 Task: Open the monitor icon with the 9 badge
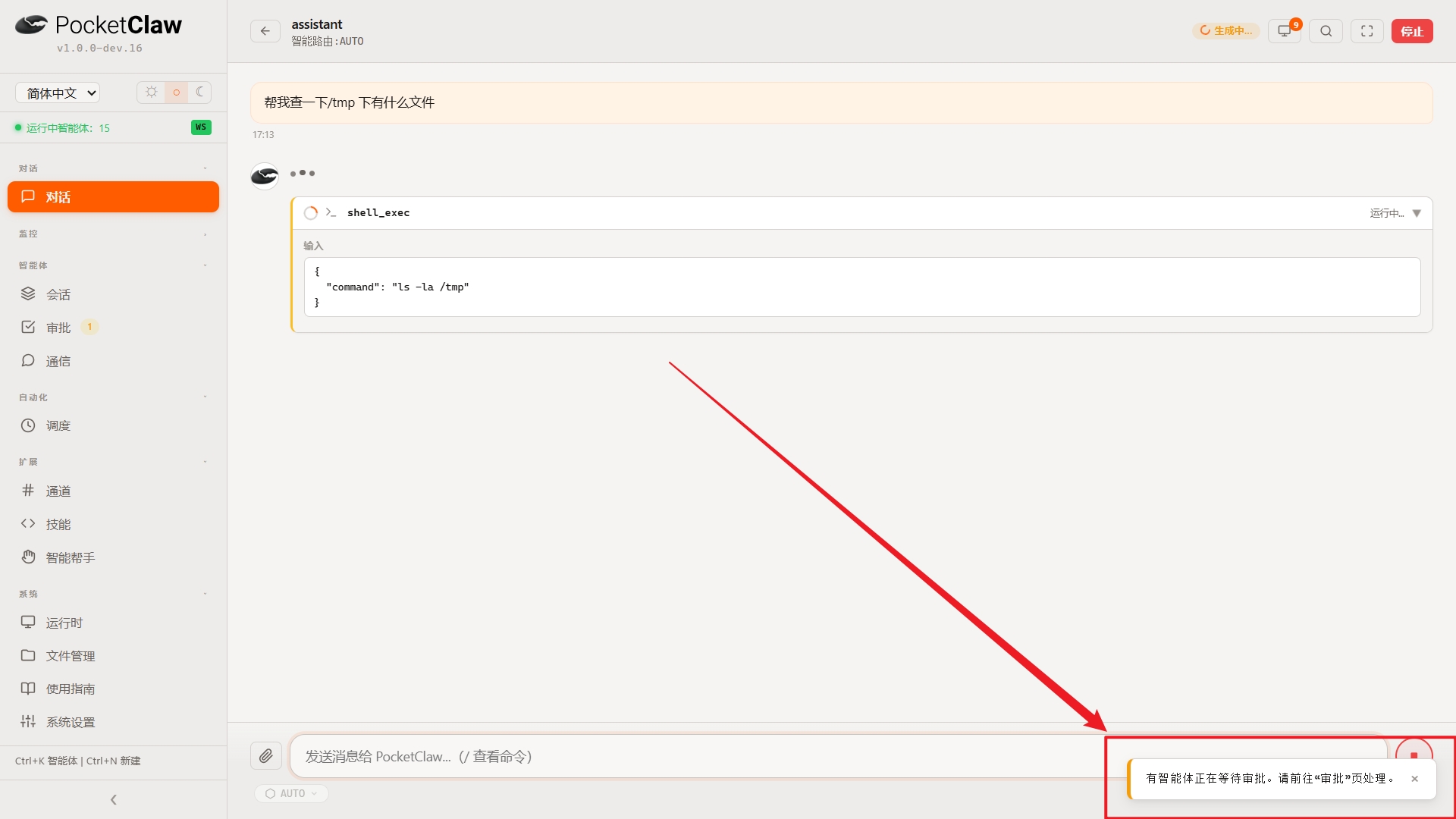[x=1285, y=31]
